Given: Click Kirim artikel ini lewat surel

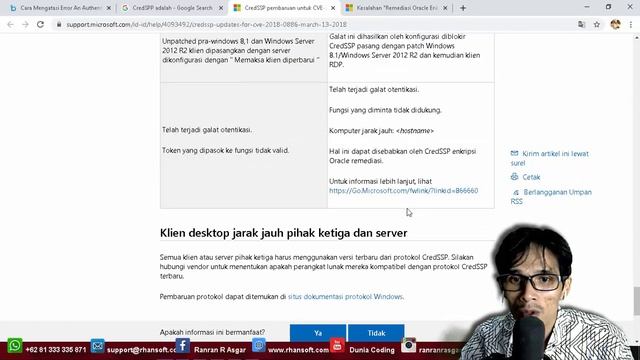Looking at the screenshot, I should pos(550,158).
